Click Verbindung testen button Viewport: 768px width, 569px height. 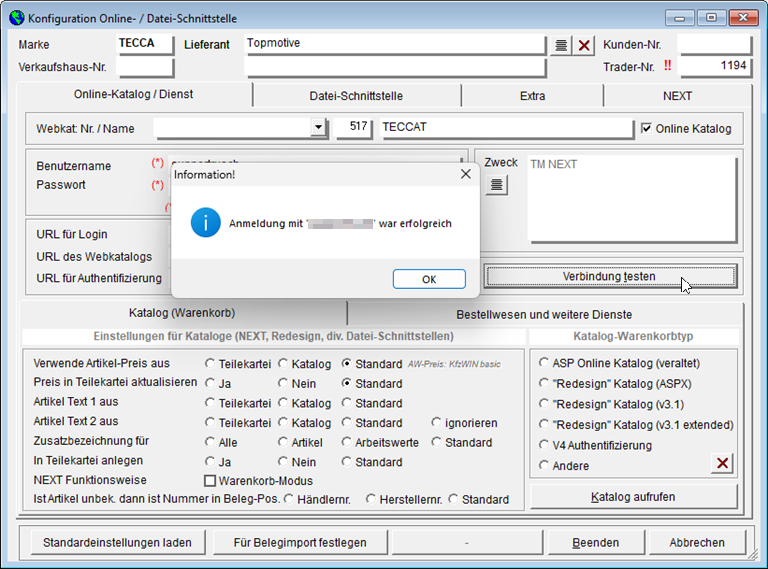[610, 276]
